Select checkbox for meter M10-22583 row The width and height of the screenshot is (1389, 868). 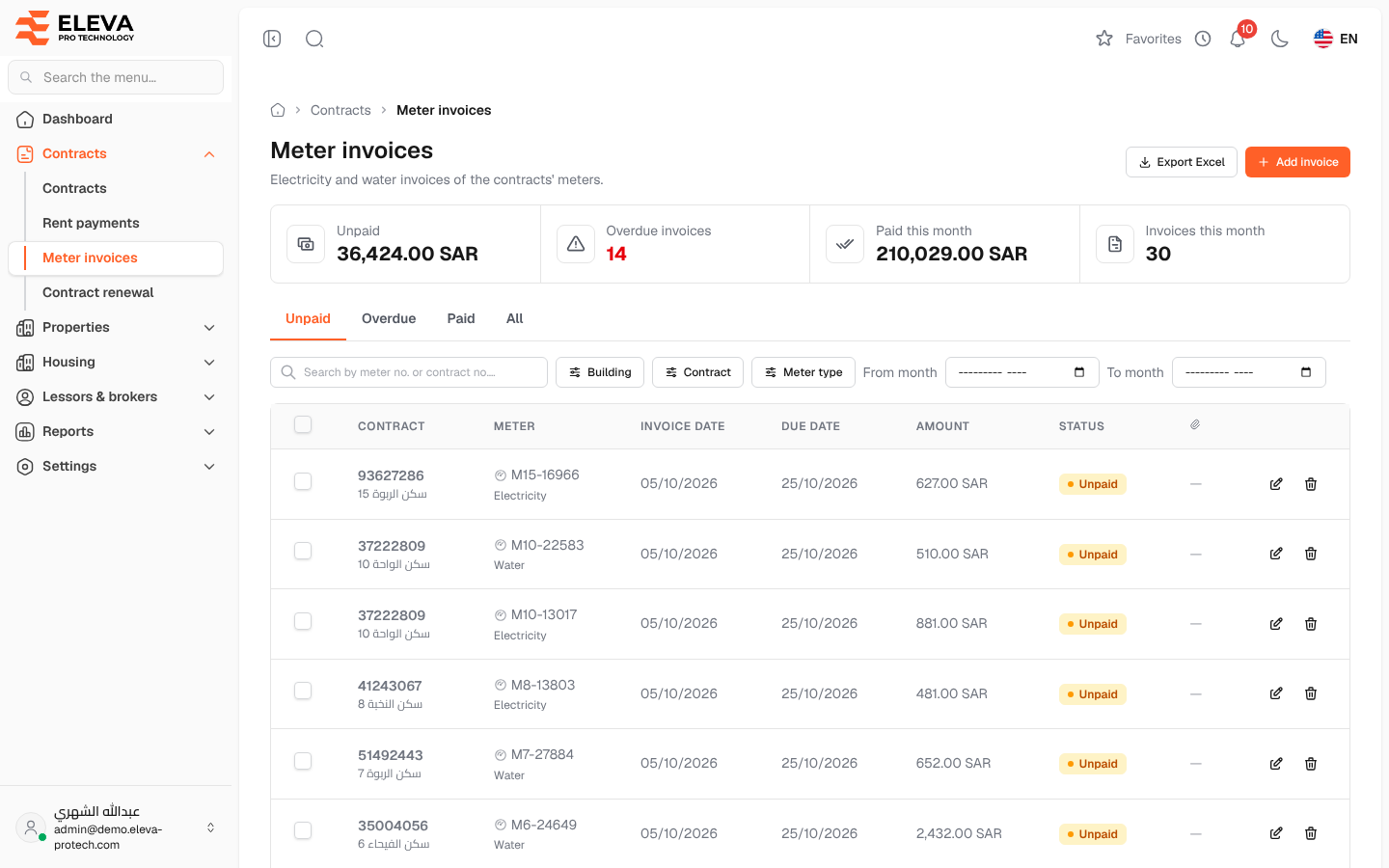pyautogui.click(x=303, y=551)
